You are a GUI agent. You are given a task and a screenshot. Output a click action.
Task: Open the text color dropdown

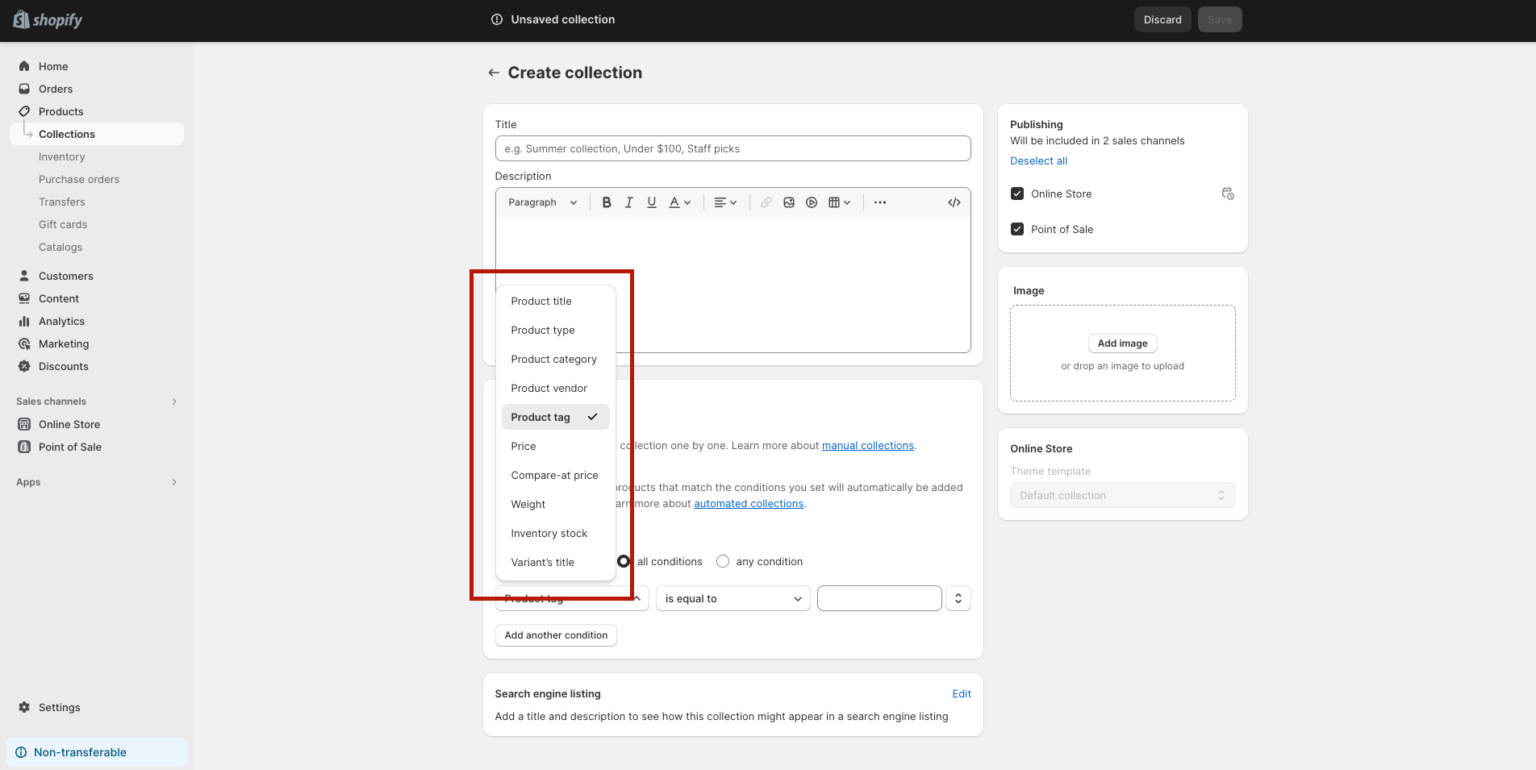point(680,202)
